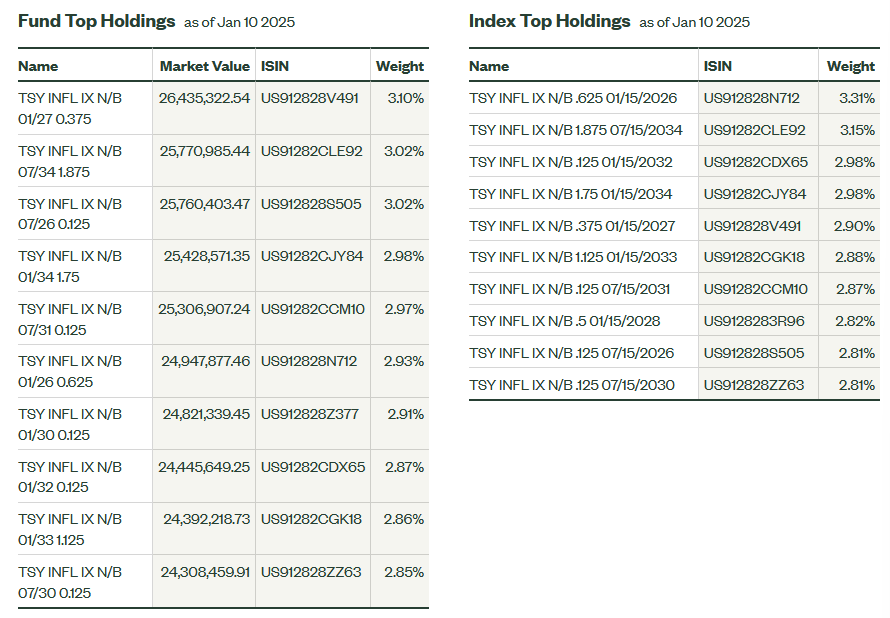The image size is (890, 618).
Task: Click Fund table ISIN US912828ZZ63
Action: [311, 571]
